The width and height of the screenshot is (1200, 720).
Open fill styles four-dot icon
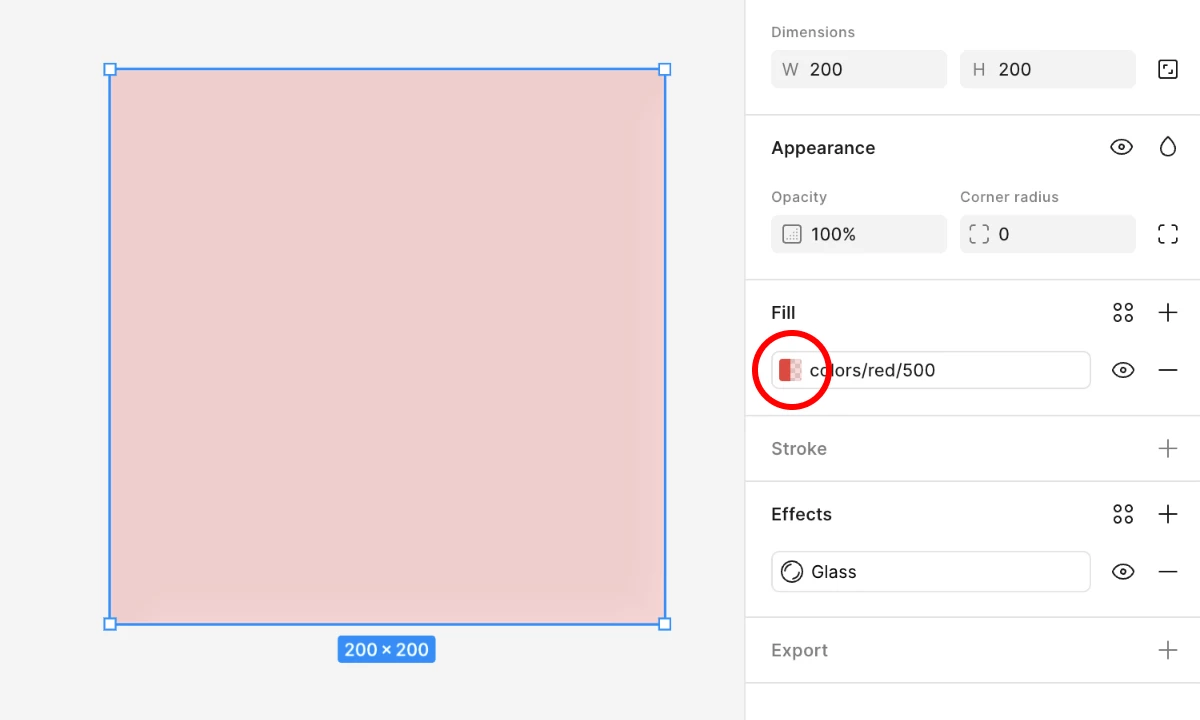(1123, 313)
